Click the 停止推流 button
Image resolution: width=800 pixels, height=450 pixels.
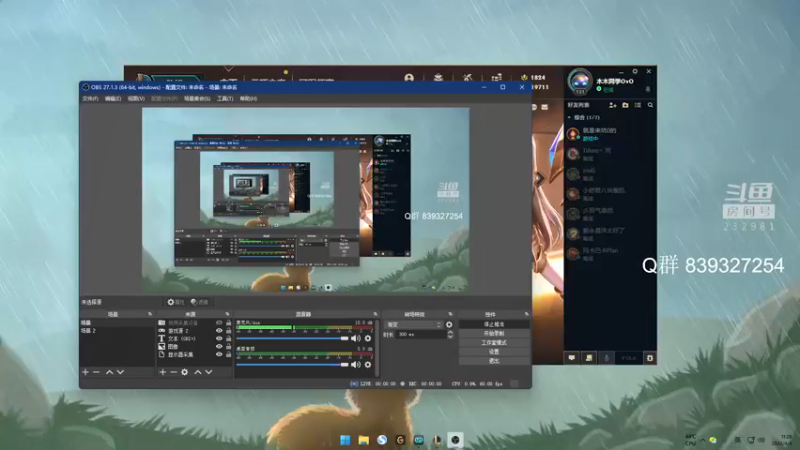pyautogui.click(x=493, y=324)
